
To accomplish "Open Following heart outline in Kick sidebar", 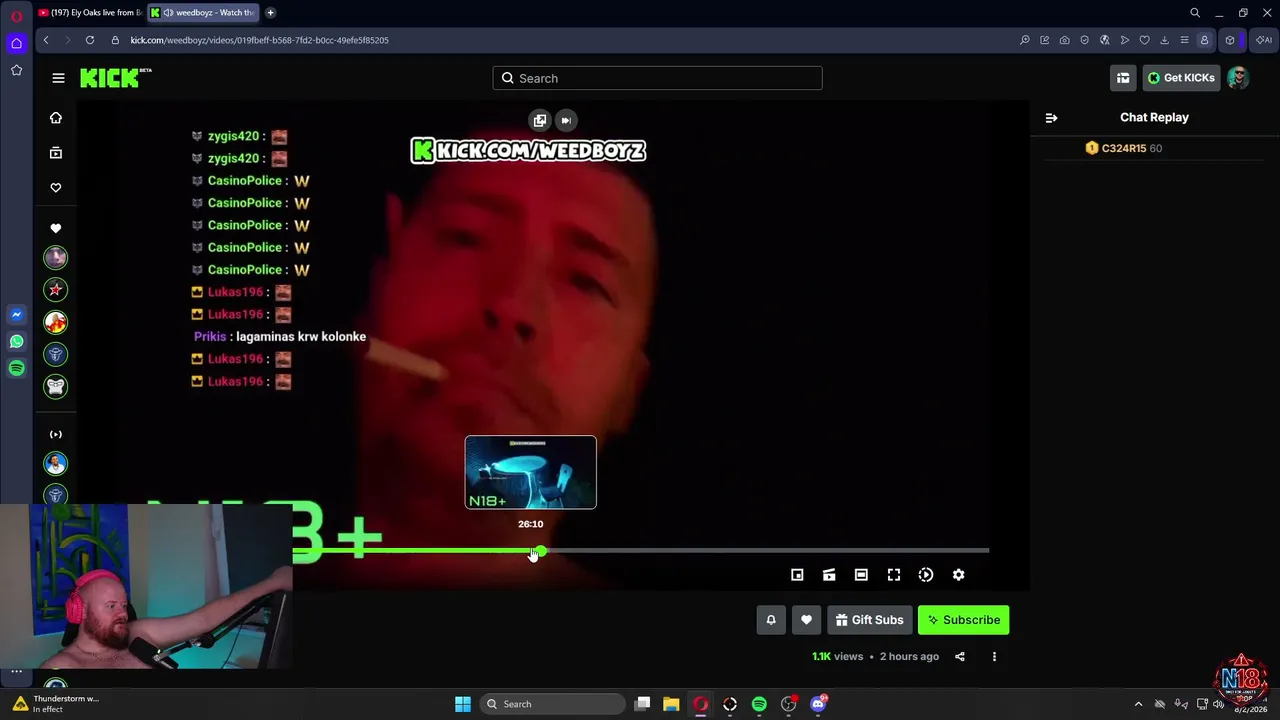I will pyautogui.click(x=56, y=187).
